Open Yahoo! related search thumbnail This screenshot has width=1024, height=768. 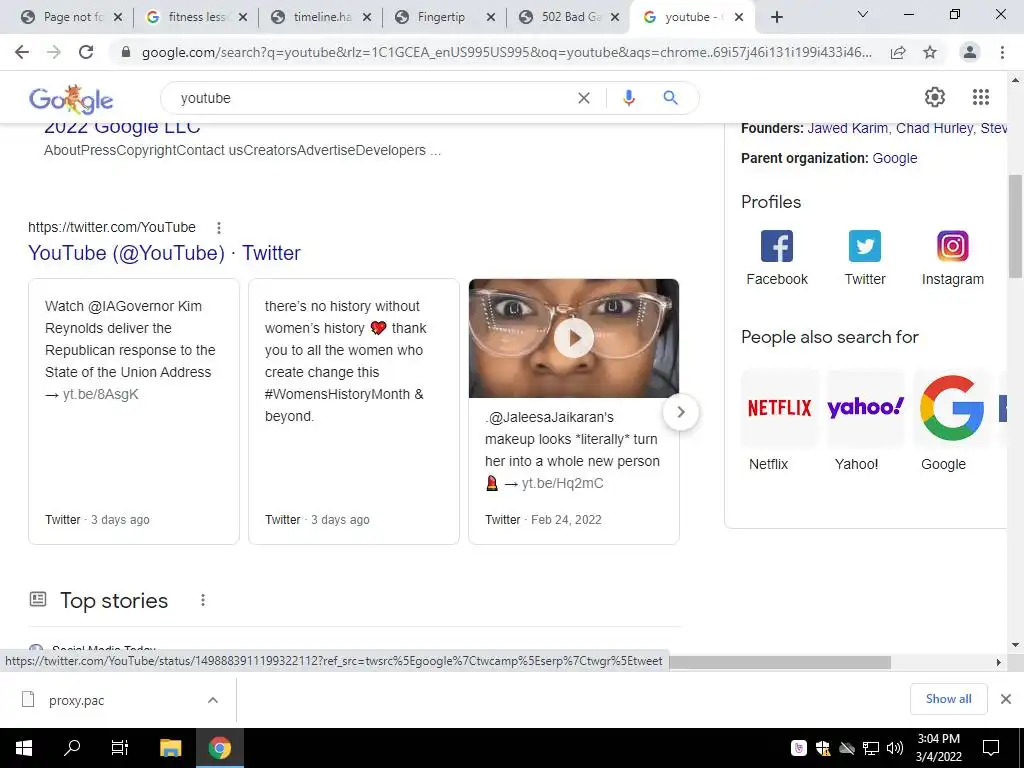[x=865, y=408]
